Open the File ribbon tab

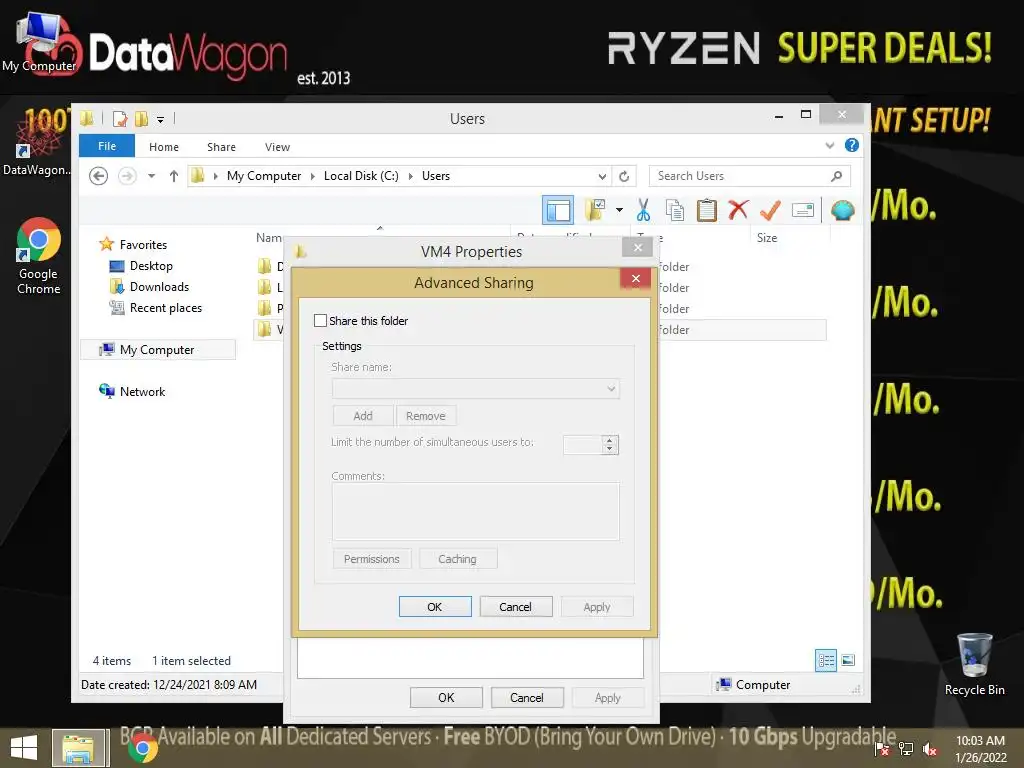click(x=107, y=146)
